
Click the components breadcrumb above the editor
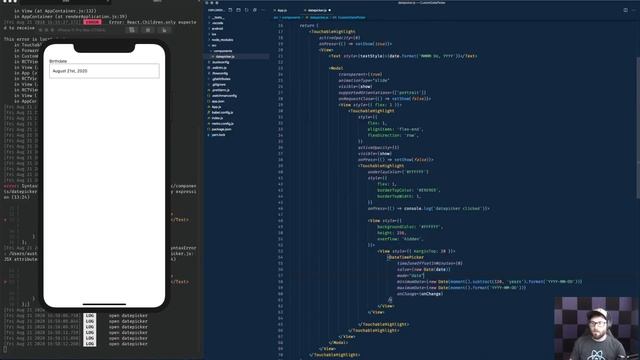tap(291, 18)
